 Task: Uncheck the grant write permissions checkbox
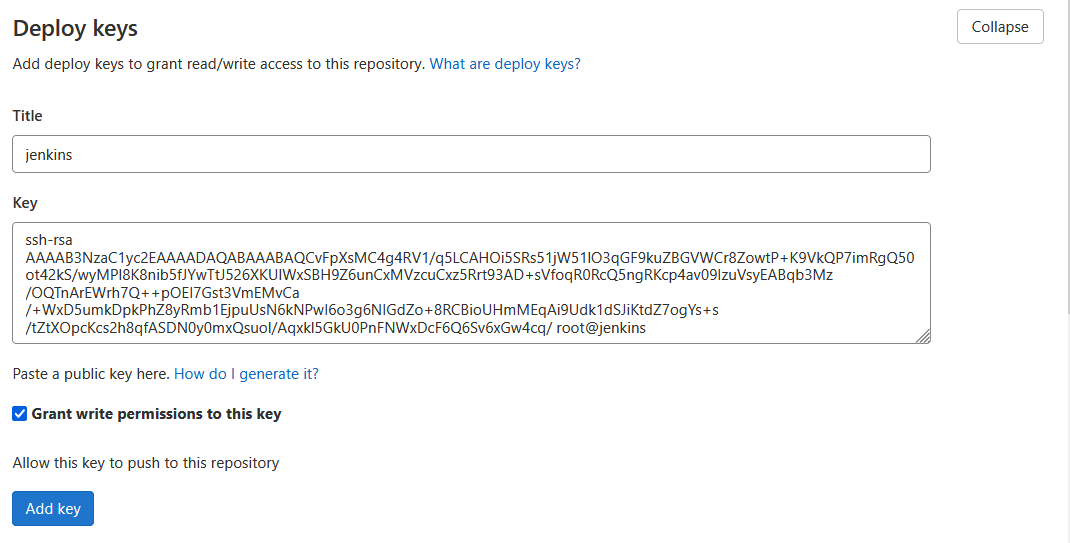20,414
